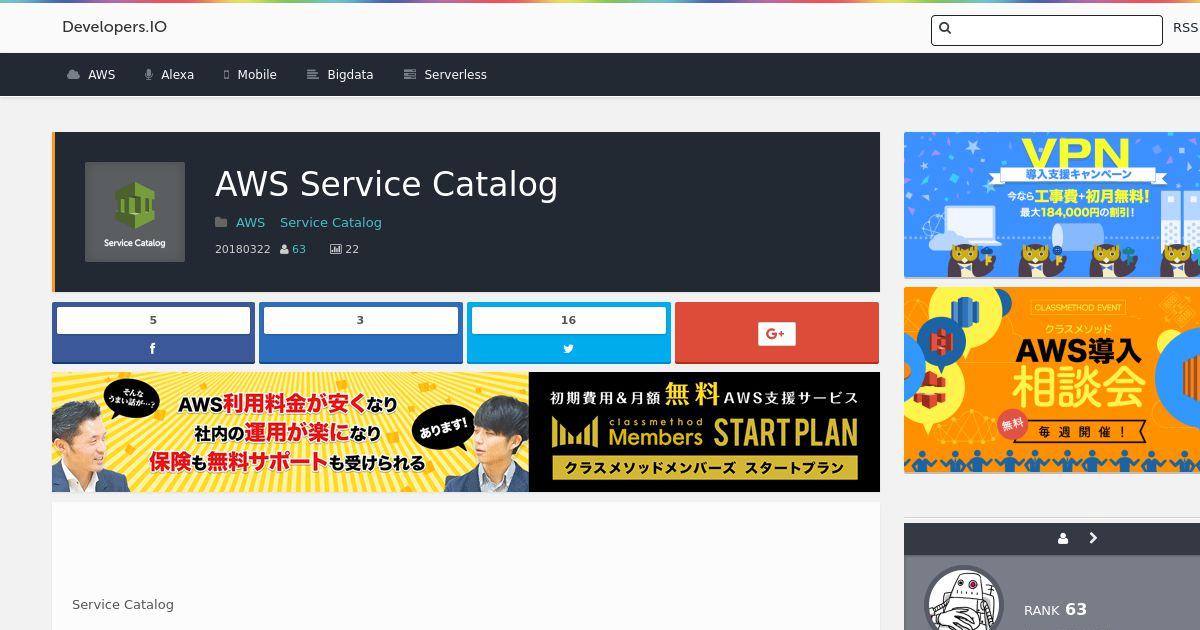This screenshot has width=1200, height=630.
Task: Open the Developers.IO home link
Action: pyautogui.click(x=114, y=27)
